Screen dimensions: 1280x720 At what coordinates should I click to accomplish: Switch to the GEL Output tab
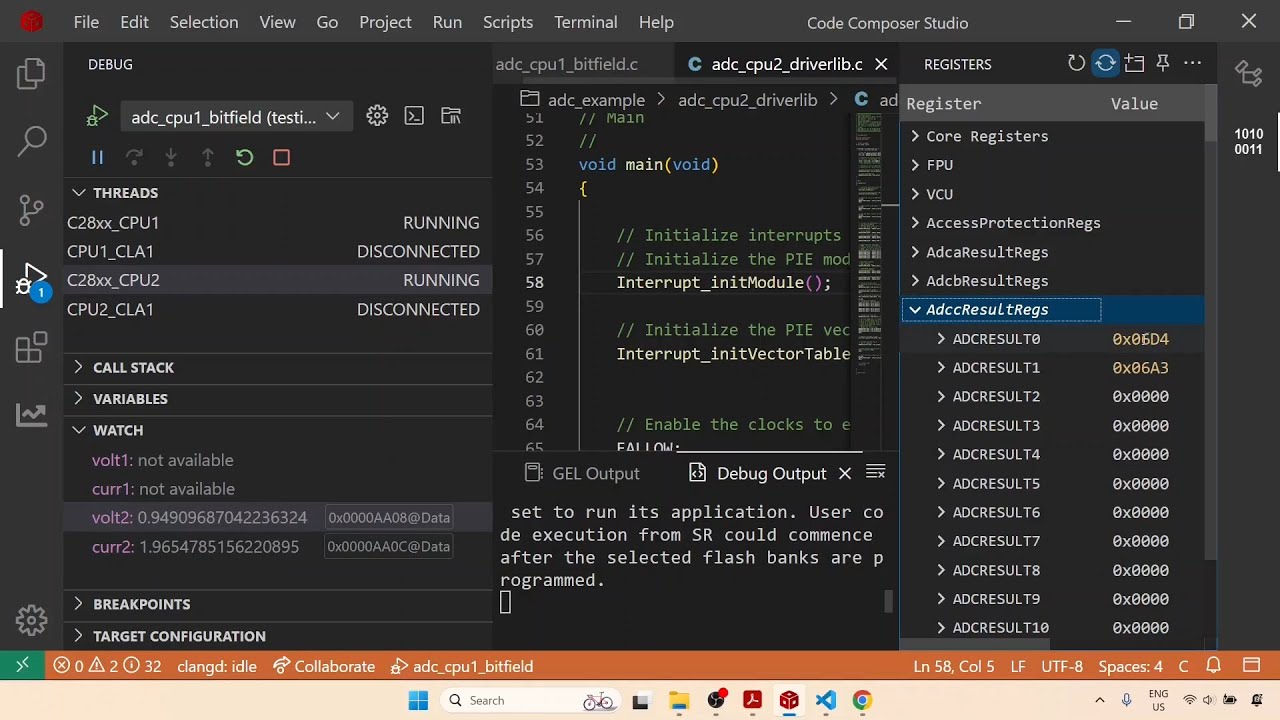(583, 473)
